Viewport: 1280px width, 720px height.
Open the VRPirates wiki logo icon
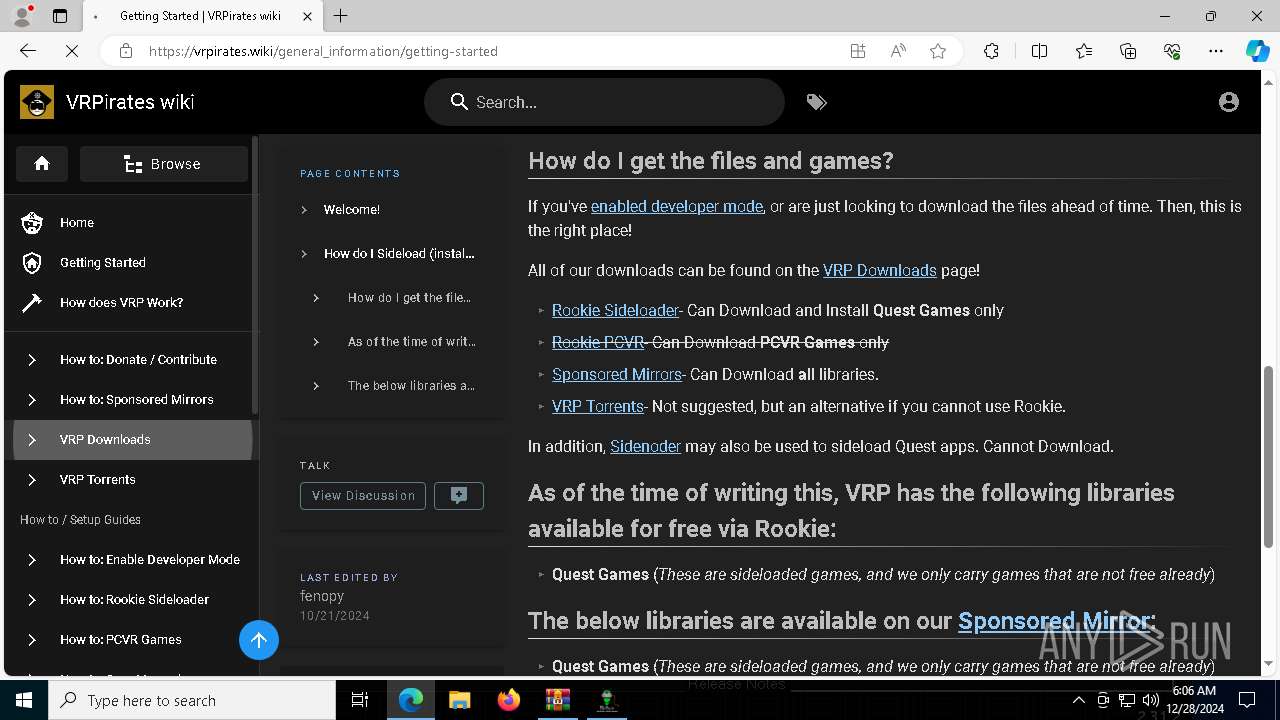[x=37, y=102]
